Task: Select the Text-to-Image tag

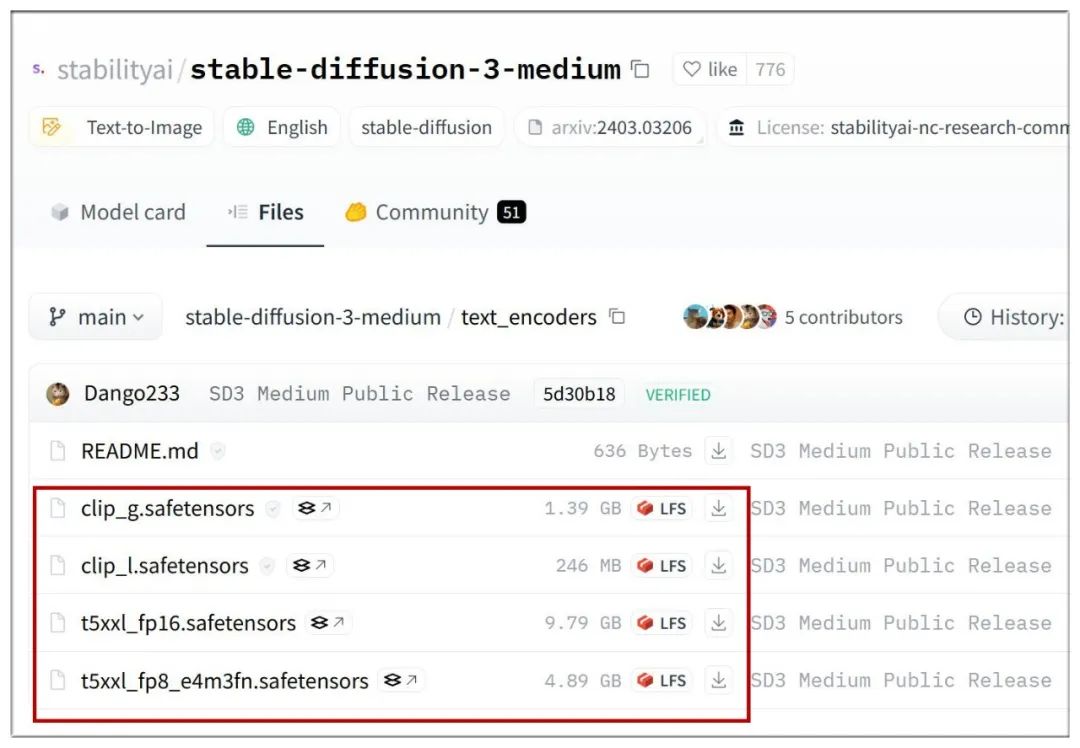Action: (x=122, y=127)
